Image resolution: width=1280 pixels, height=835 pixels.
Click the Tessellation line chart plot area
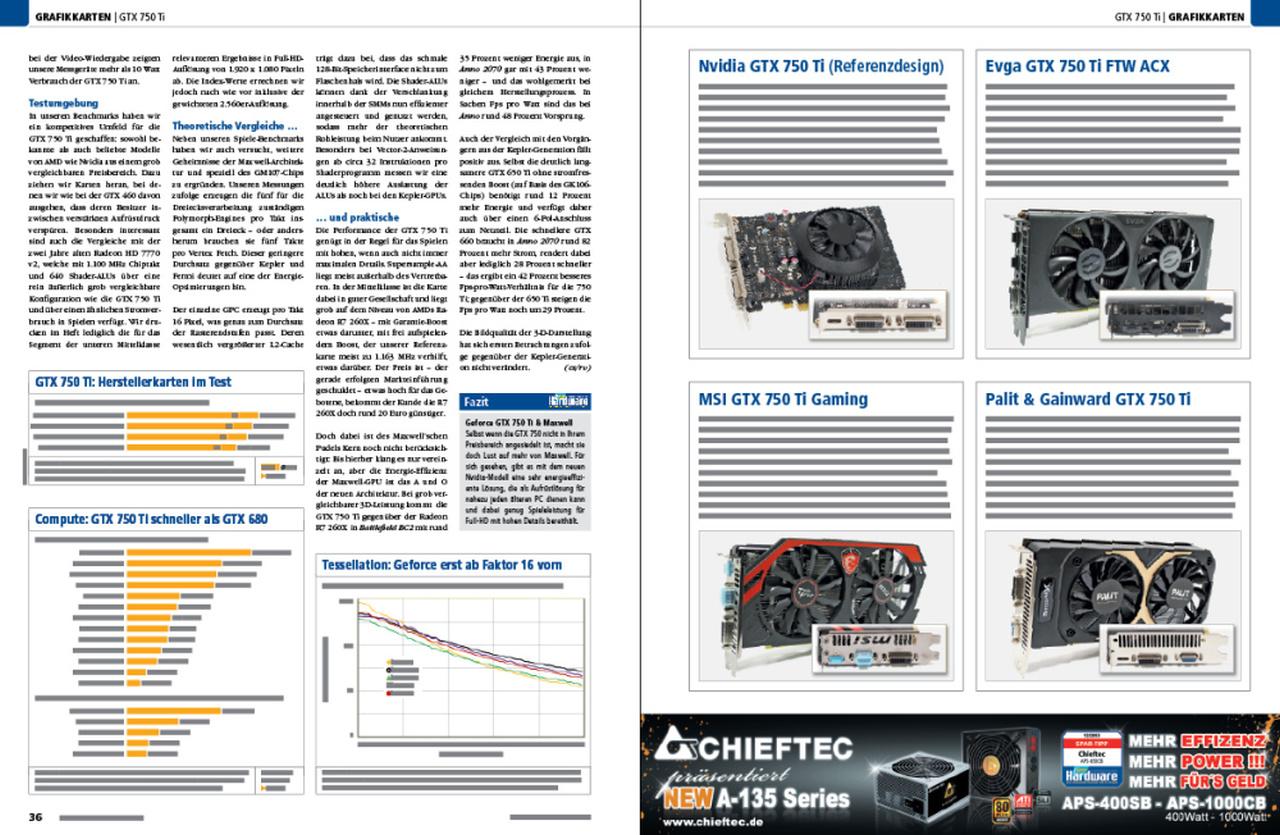tap(471, 668)
